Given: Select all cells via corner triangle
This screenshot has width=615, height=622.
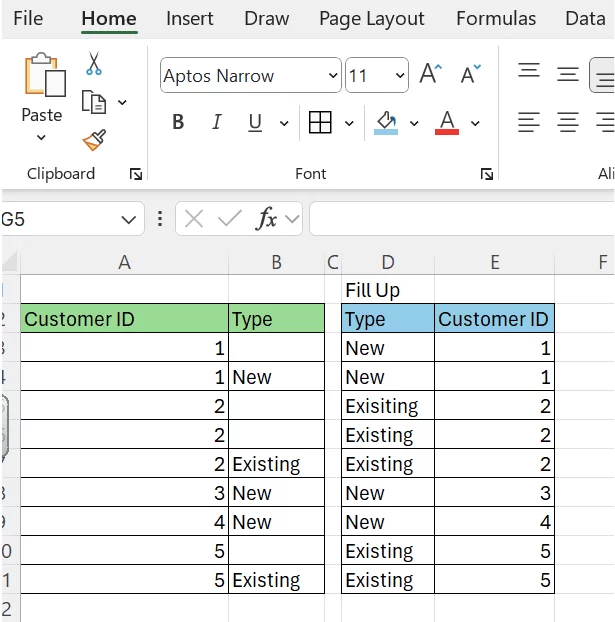Looking at the screenshot, I should pos(10,261).
